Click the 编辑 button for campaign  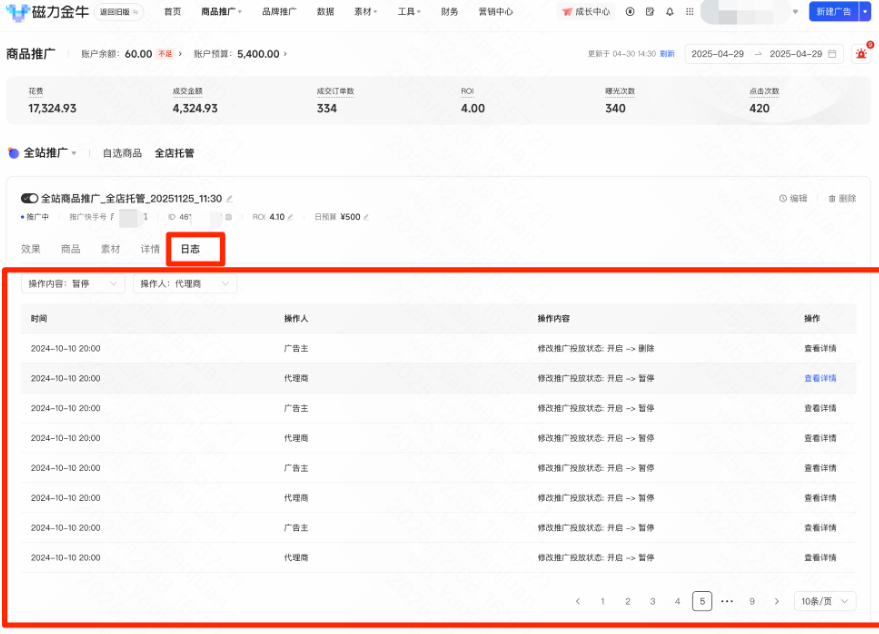click(x=793, y=198)
